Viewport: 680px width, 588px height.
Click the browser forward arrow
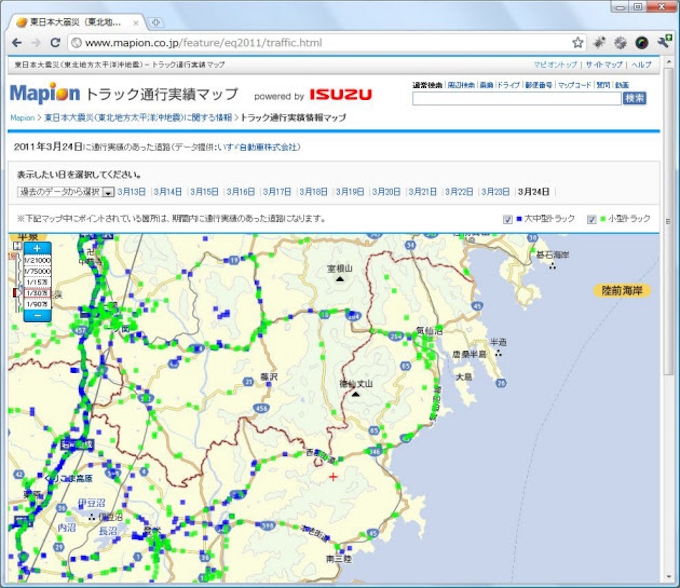(36, 42)
